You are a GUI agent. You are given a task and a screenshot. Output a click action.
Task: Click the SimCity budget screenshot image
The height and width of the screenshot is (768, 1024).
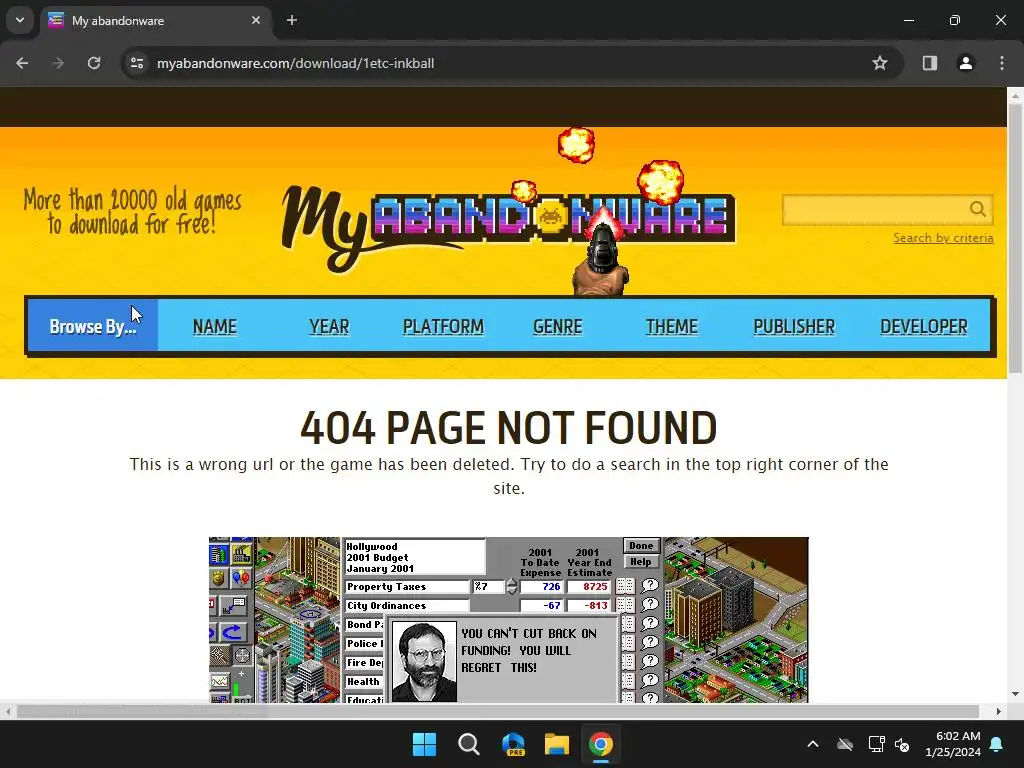coord(509,620)
